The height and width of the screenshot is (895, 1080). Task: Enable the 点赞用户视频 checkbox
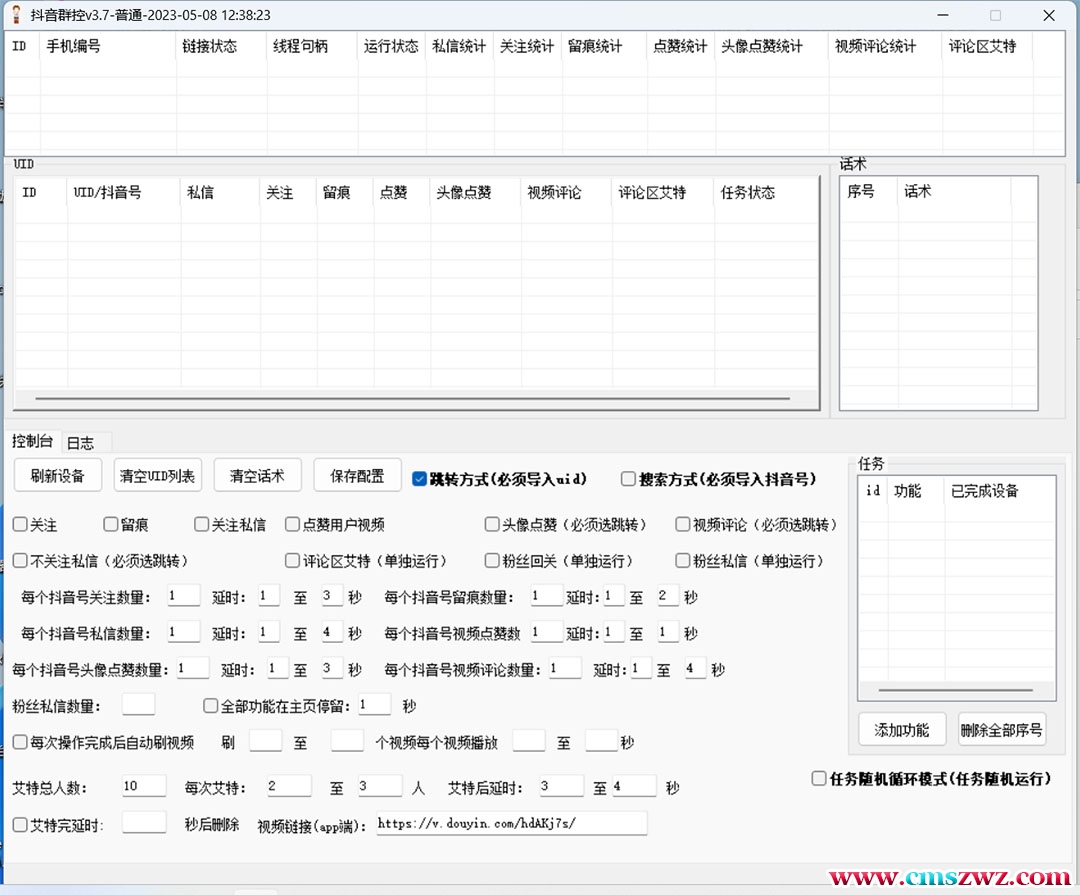click(x=292, y=524)
